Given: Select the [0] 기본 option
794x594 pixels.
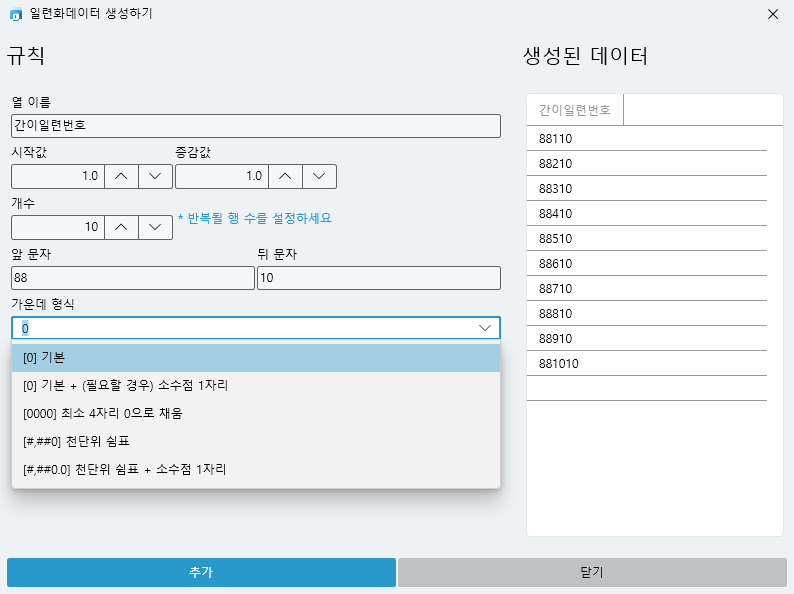Looking at the screenshot, I should click(x=256, y=358).
